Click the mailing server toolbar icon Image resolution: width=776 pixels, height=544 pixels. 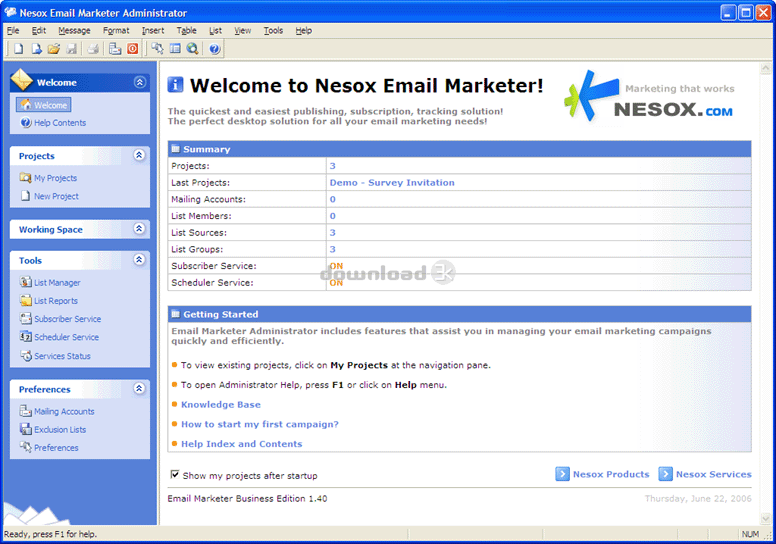pos(115,49)
